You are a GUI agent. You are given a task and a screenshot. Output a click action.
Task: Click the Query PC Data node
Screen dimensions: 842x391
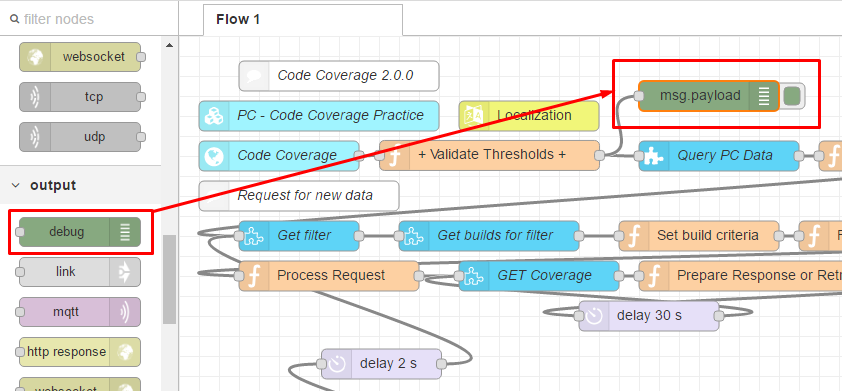(719, 156)
